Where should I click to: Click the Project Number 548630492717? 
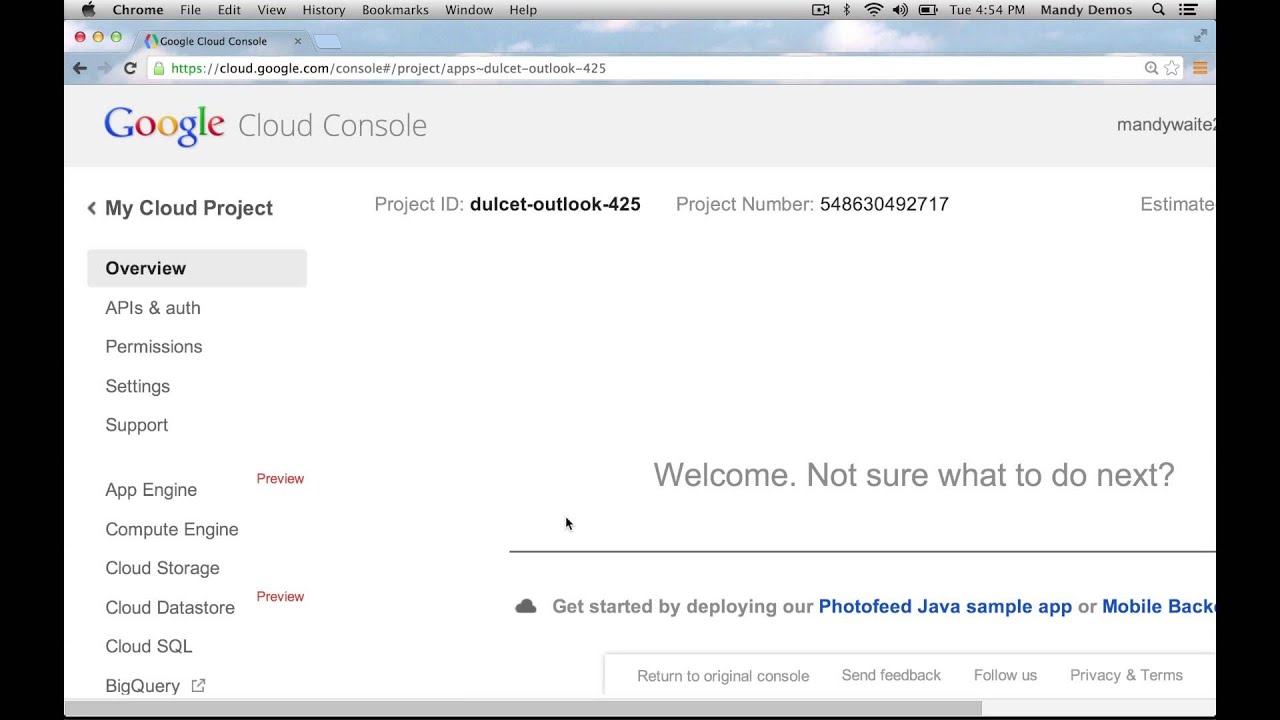884,204
